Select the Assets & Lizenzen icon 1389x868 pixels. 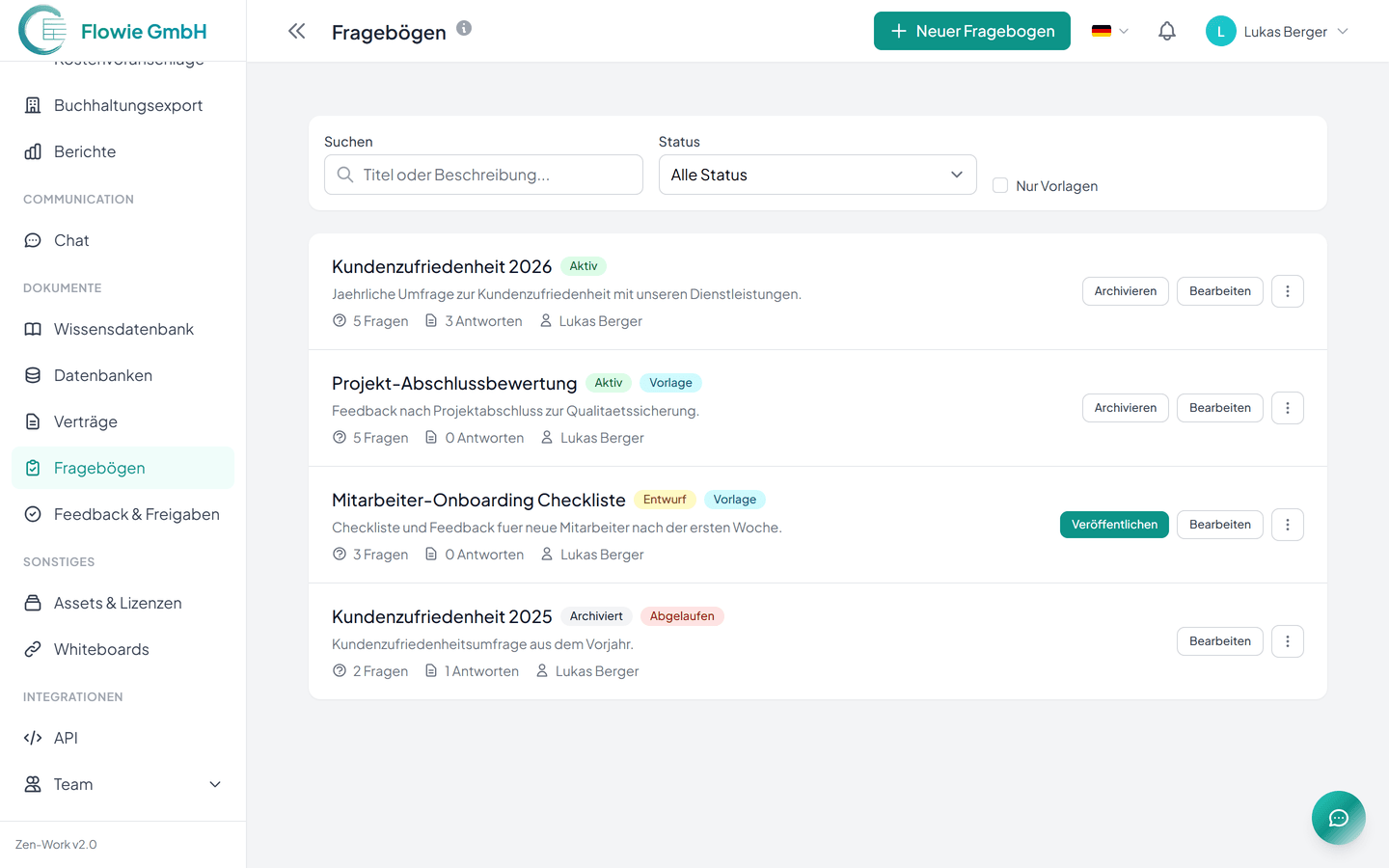click(x=33, y=603)
